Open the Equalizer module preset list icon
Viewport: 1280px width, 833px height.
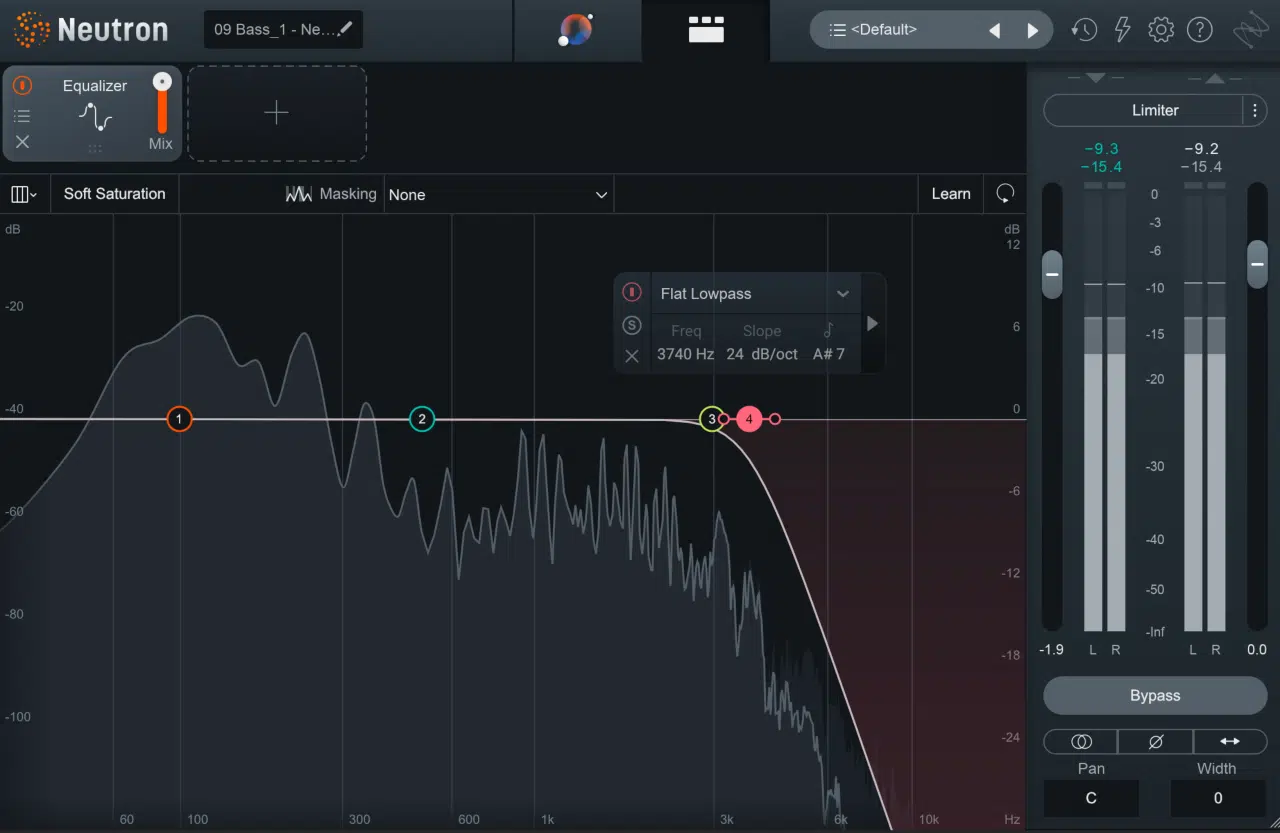tap(22, 116)
